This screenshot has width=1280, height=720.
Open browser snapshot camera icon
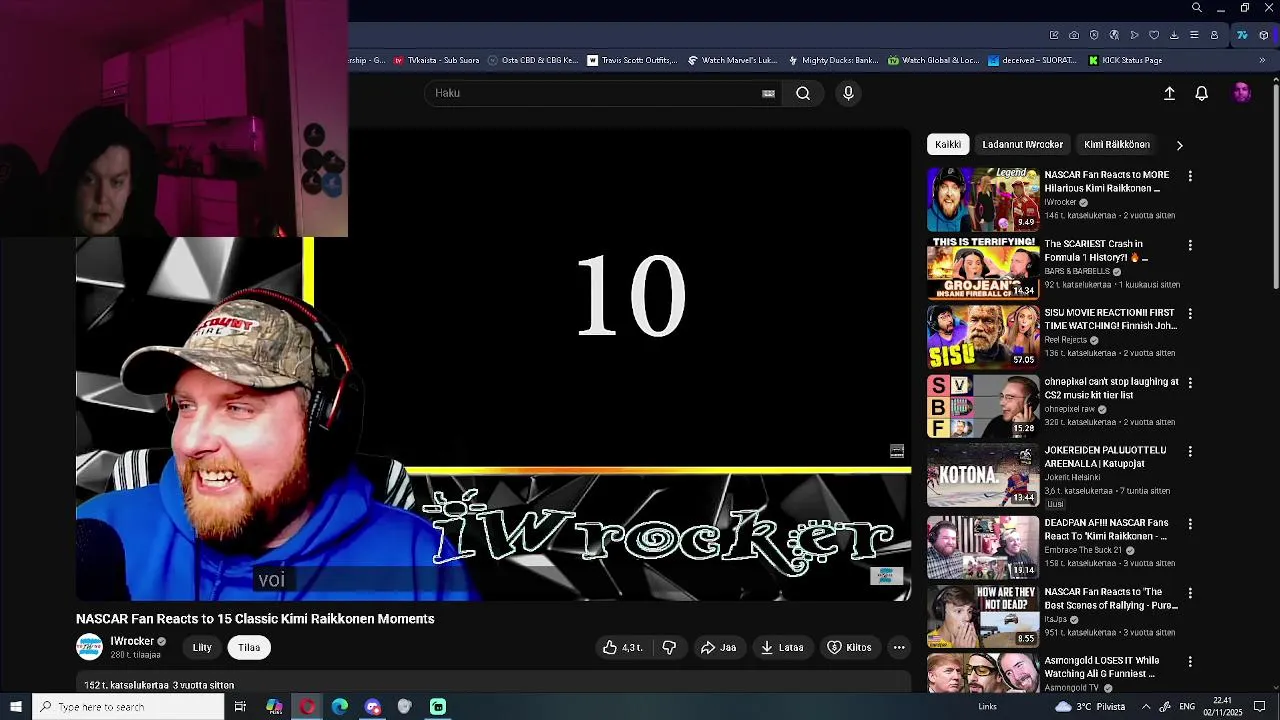click(1074, 35)
